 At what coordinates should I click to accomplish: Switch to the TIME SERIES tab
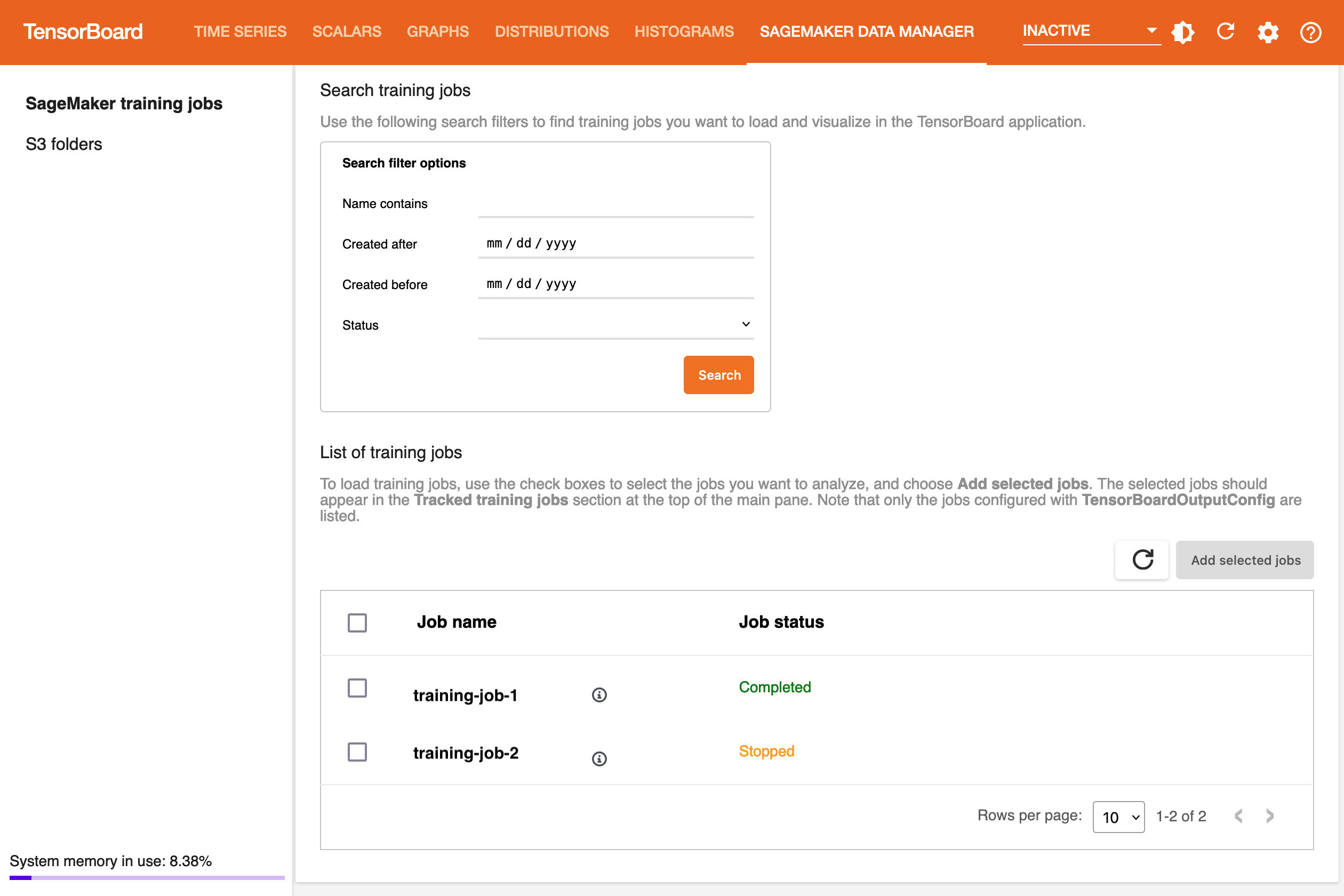coord(240,31)
